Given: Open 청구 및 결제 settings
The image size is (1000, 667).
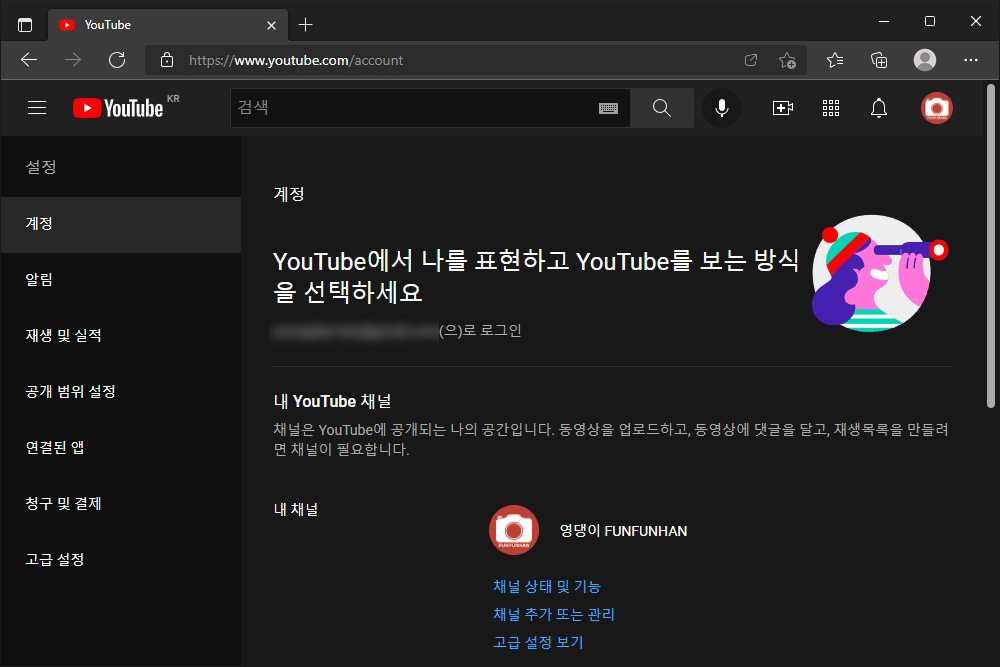Looking at the screenshot, I should (121, 504).
